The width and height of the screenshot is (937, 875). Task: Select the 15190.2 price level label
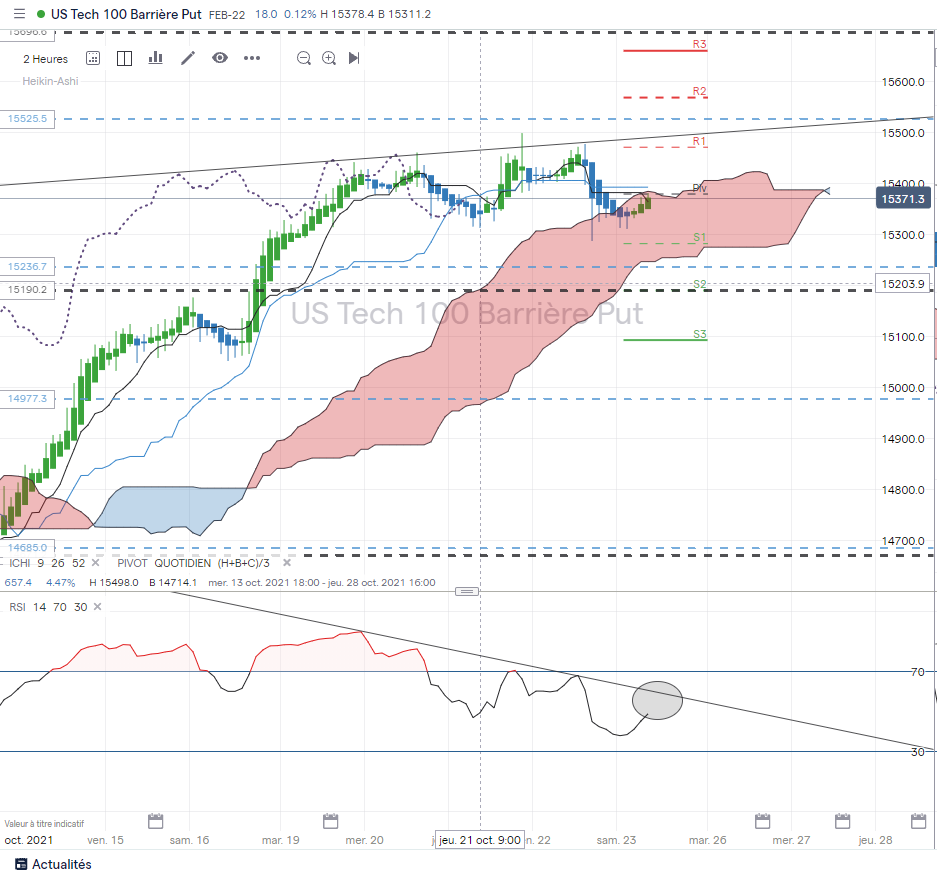[27, 290]
